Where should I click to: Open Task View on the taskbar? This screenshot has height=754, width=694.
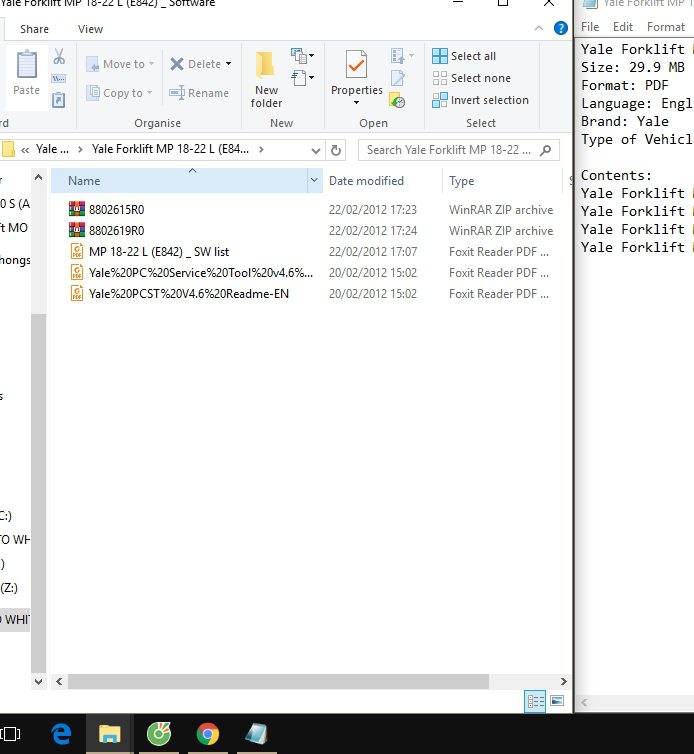(10, 734)
